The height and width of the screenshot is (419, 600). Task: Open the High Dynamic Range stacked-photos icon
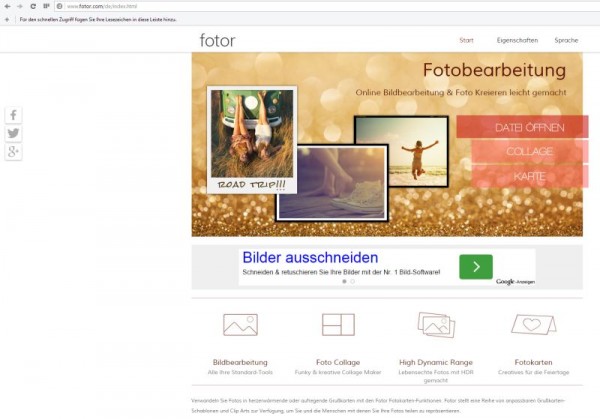tap(435, 325)
